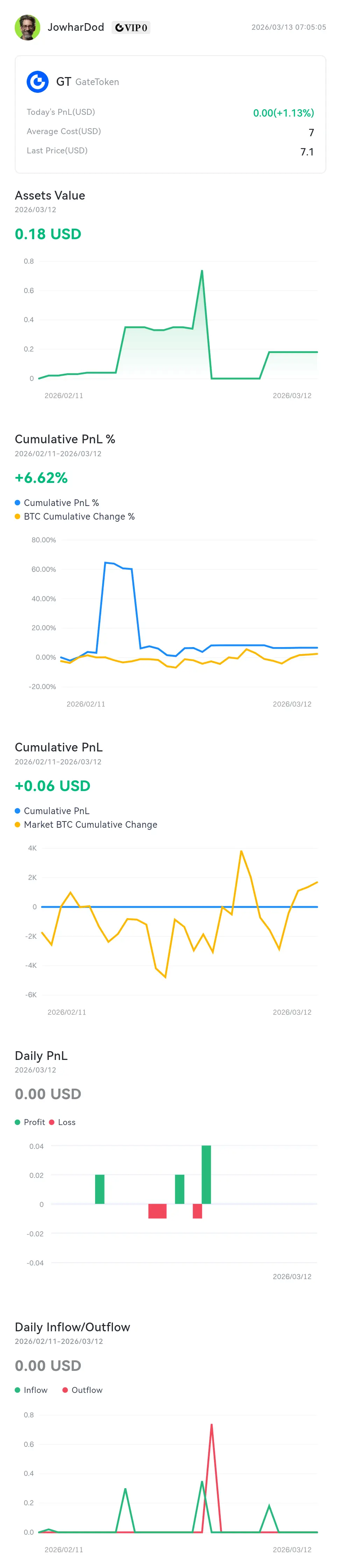Click the Today's PnL value 0.00(+1.13%)
The height and width of the screenshot is (1568, 341).
tap(283, 113)
